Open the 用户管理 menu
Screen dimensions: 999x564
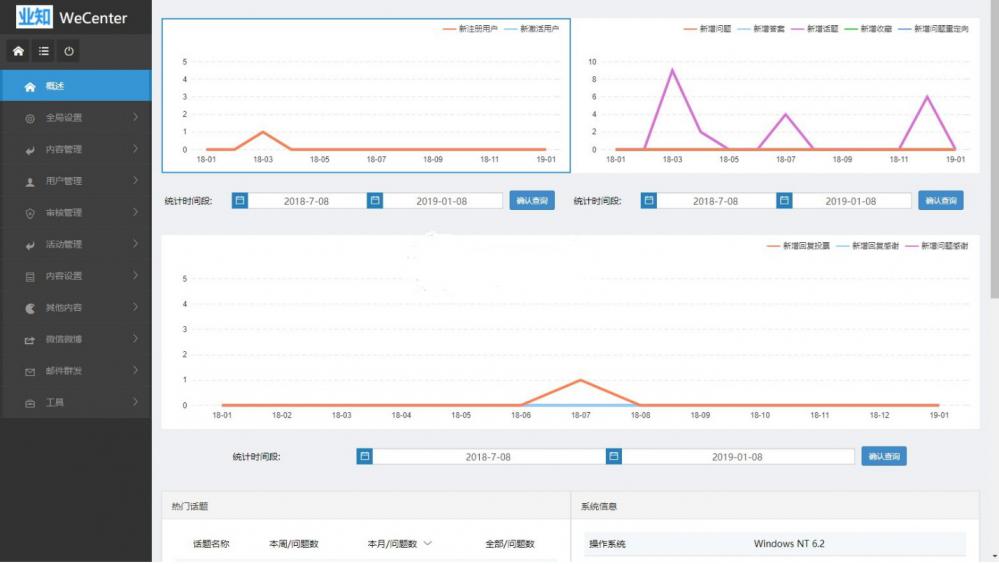tap(76, 181)
